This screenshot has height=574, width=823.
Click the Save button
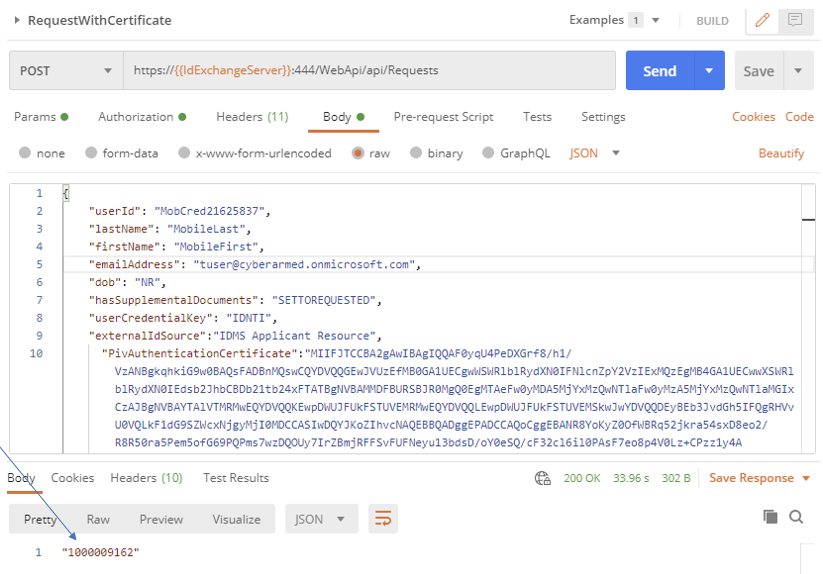(x=759, y=70)
